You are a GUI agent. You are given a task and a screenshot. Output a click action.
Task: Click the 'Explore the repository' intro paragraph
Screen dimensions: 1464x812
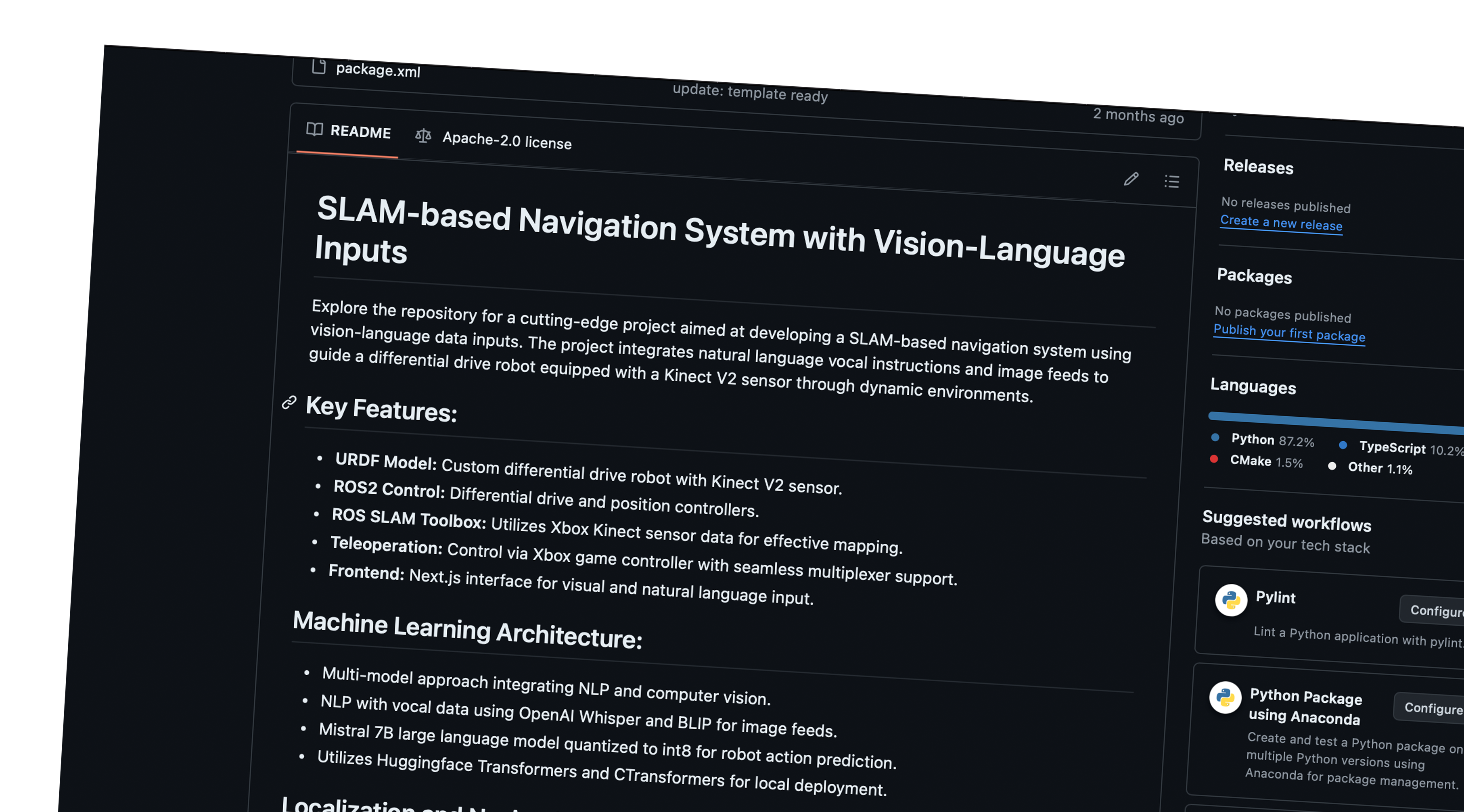point(721,351)
